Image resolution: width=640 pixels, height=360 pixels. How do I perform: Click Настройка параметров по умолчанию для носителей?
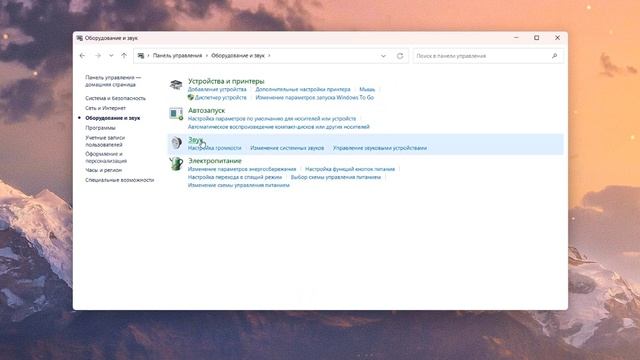click(272, 119)
